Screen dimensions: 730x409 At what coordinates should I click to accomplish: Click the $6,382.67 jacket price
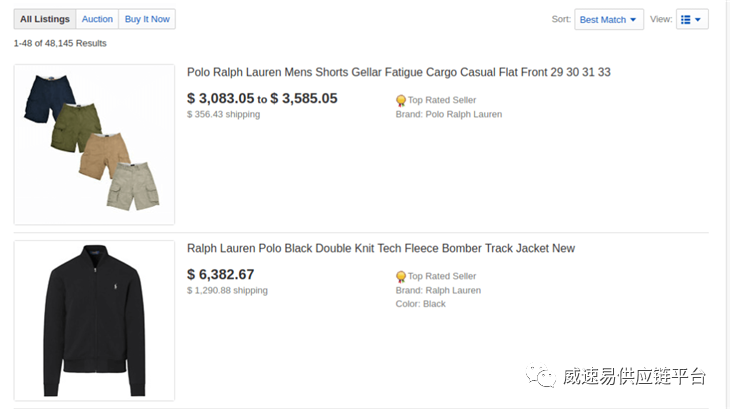[221, 274]
